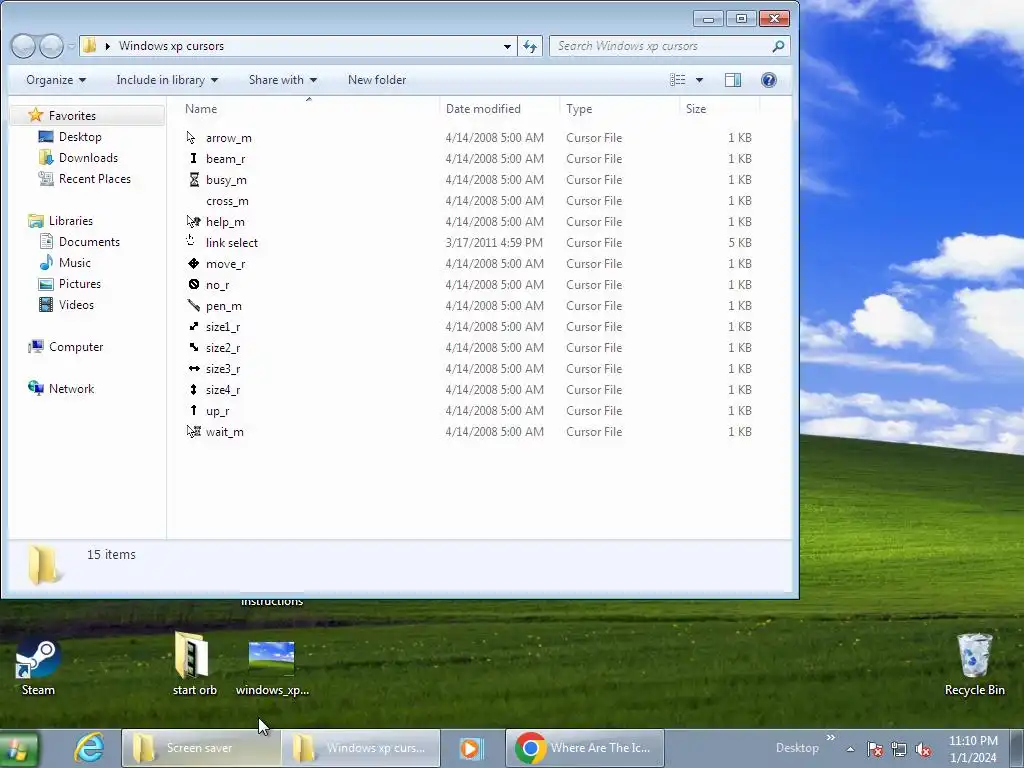Screen dimensions: 1024x768
Task: Switch to Chrome taskbar window
Action: [584, 748]
